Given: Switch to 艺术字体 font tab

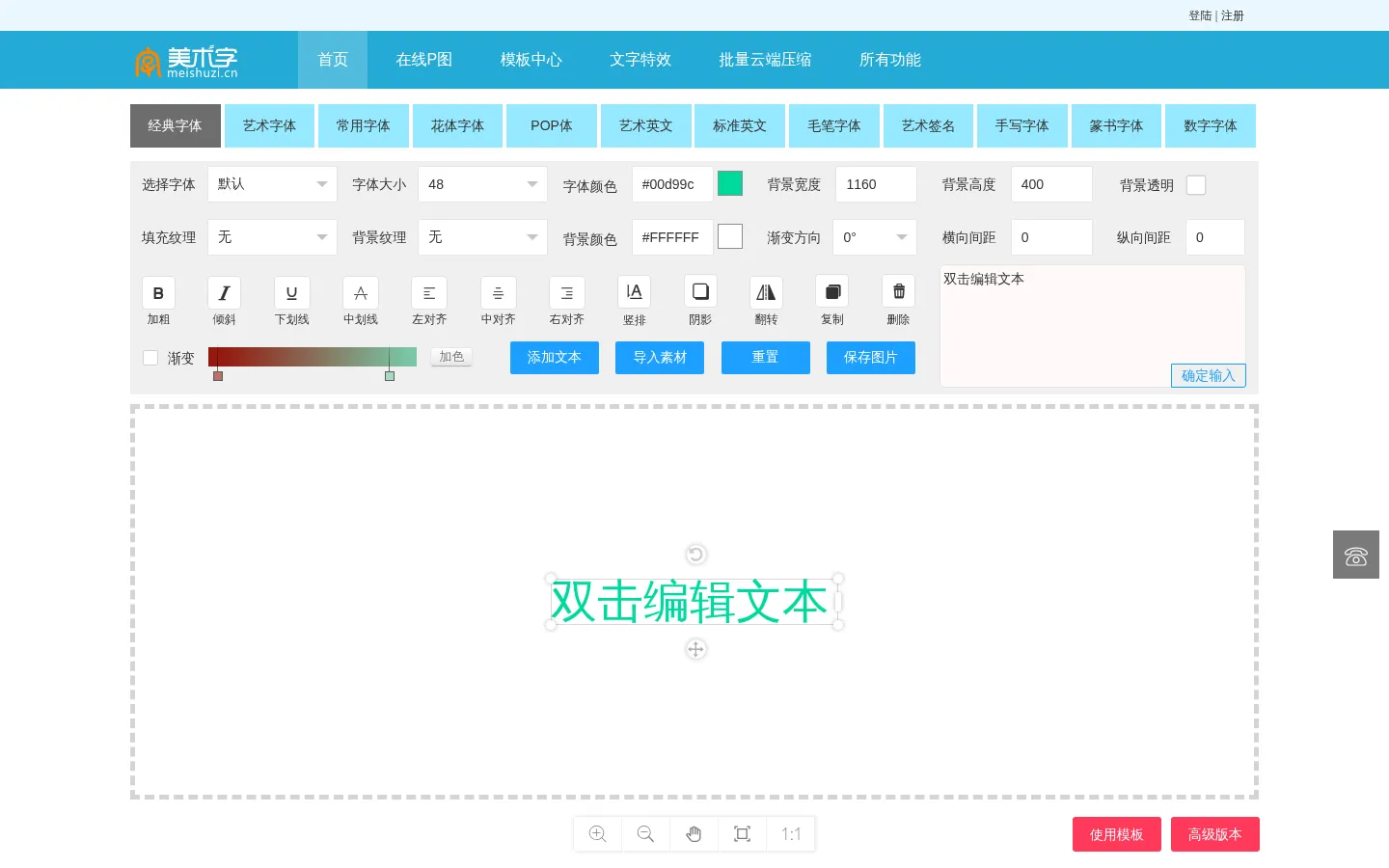Looking at the screenshot, I should [269, 125].
